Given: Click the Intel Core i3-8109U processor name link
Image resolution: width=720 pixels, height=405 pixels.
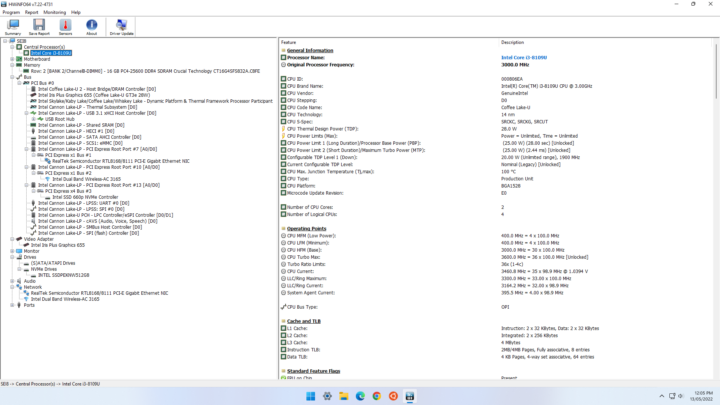Looking at the screenshot, I should (523, 57).
